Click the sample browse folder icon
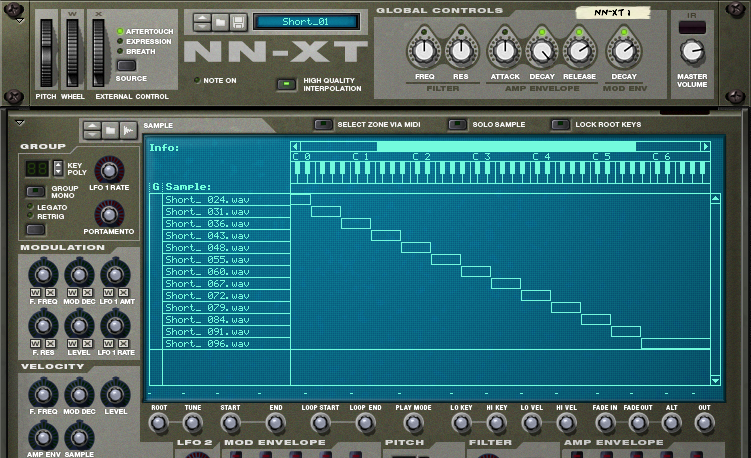Image resolution: width=751 pixels, height=458 pixels. (x=110, y=129)
